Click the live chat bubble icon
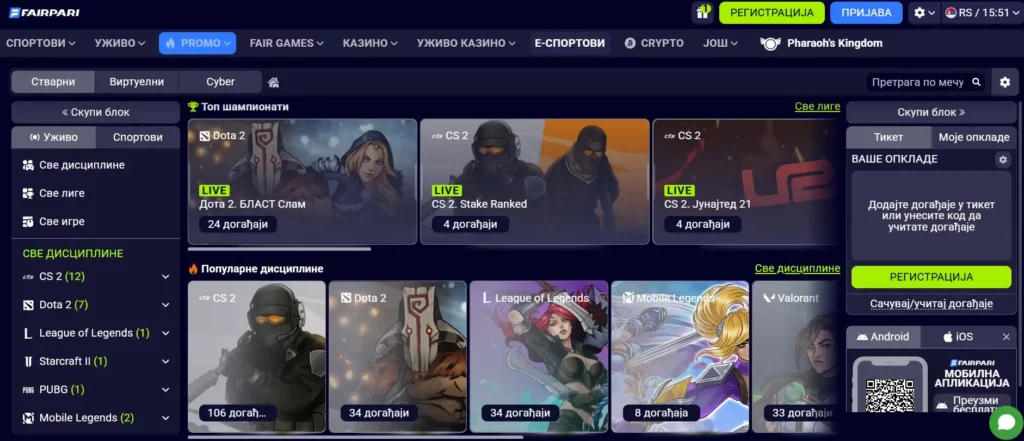The height and width of the screenshot is (441, 1024). pos(1006,423)
